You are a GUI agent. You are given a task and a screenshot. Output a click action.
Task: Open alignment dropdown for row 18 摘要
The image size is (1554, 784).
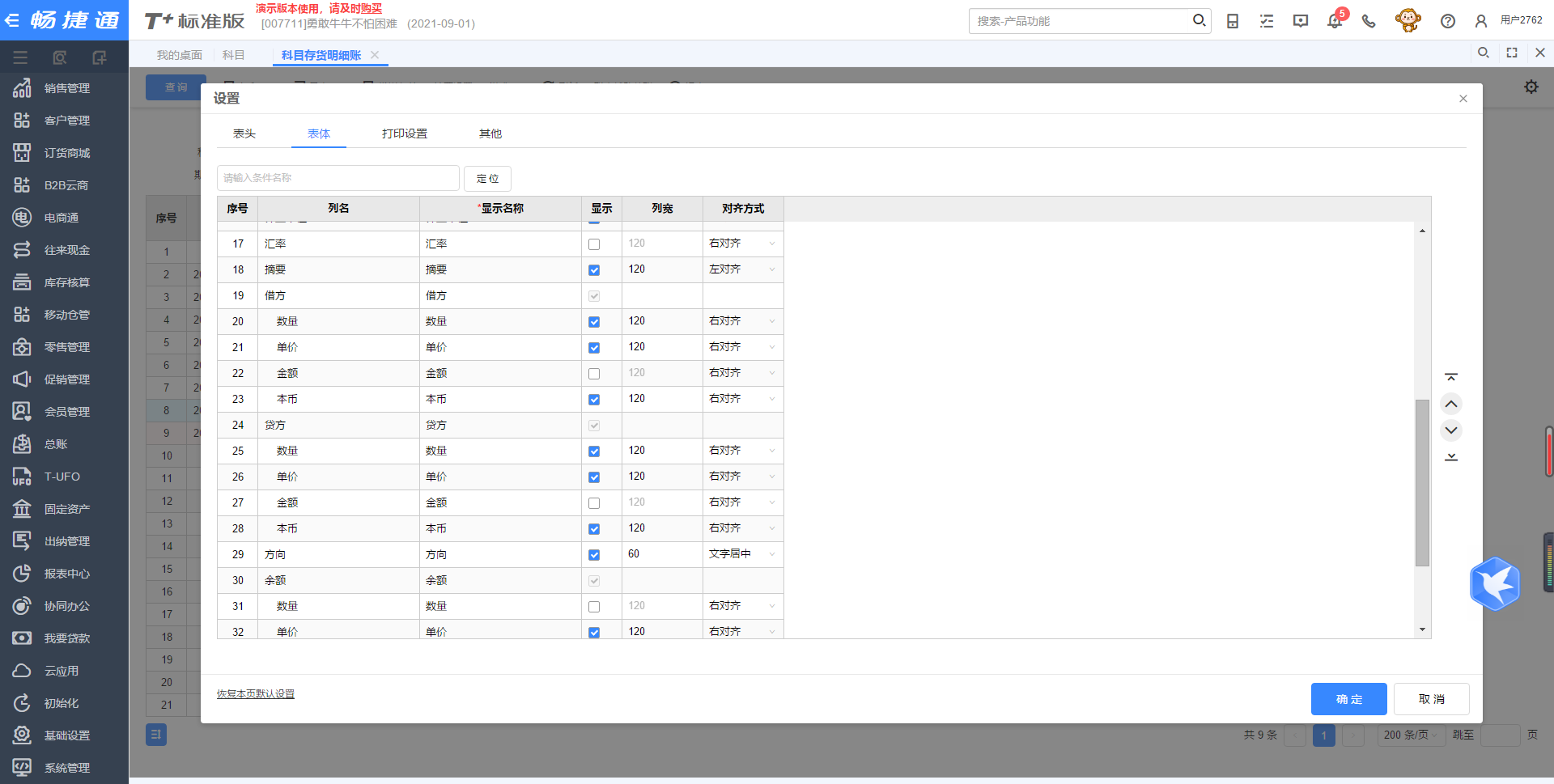[742, 269]
